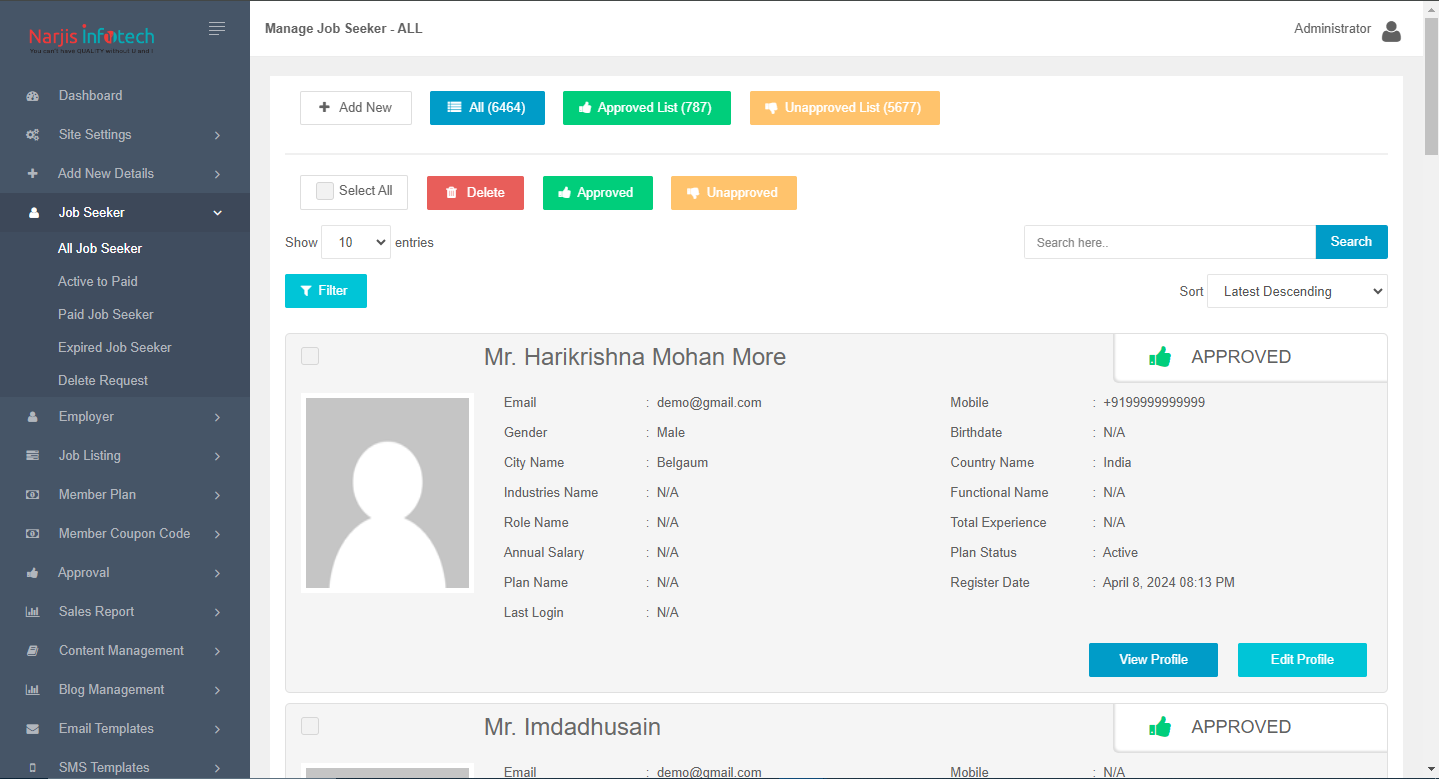The height and width of the screenshot is (779, 1439).
Task: Click the mobile number +9199999999999
Action: [x=1154, y=402]
